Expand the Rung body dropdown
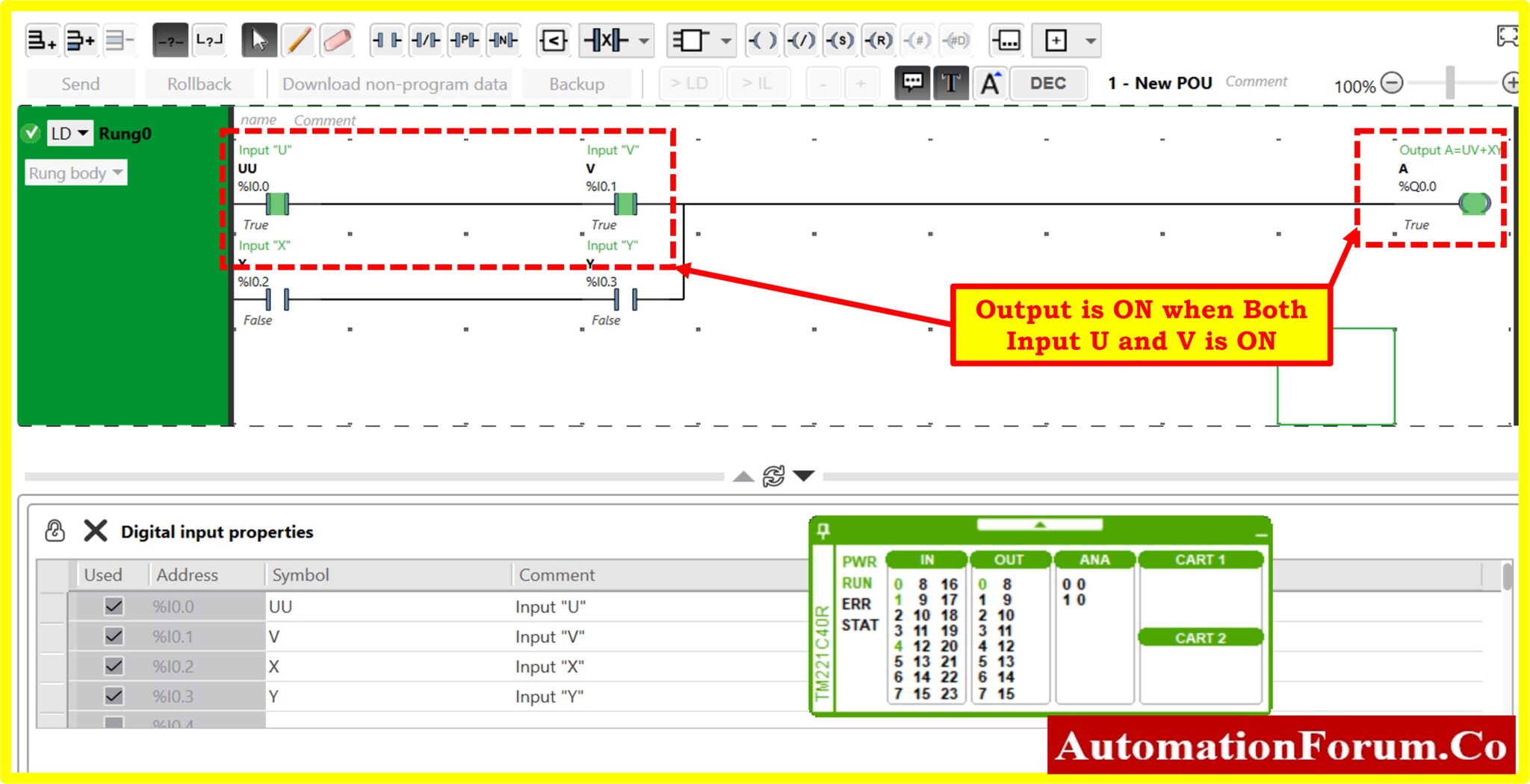 (x=117, y=172)
